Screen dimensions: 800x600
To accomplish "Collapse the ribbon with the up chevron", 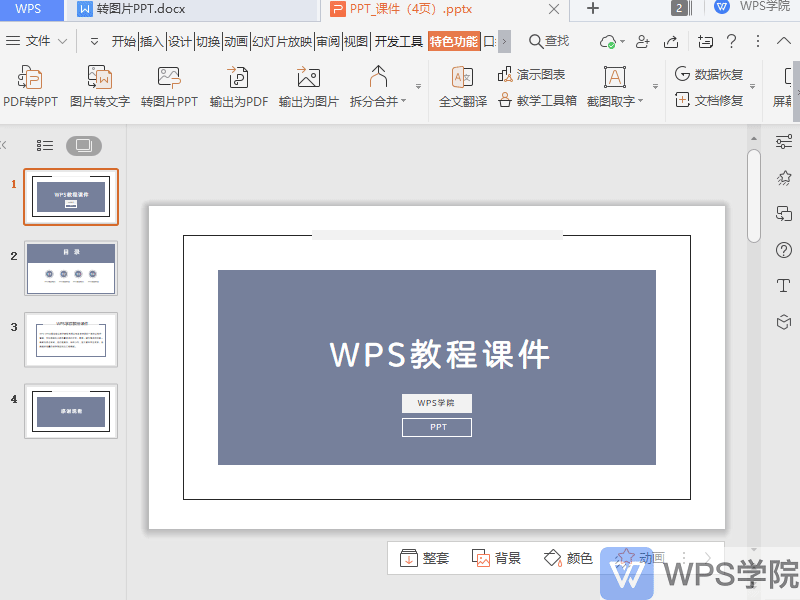I will (x=784, y=41).
